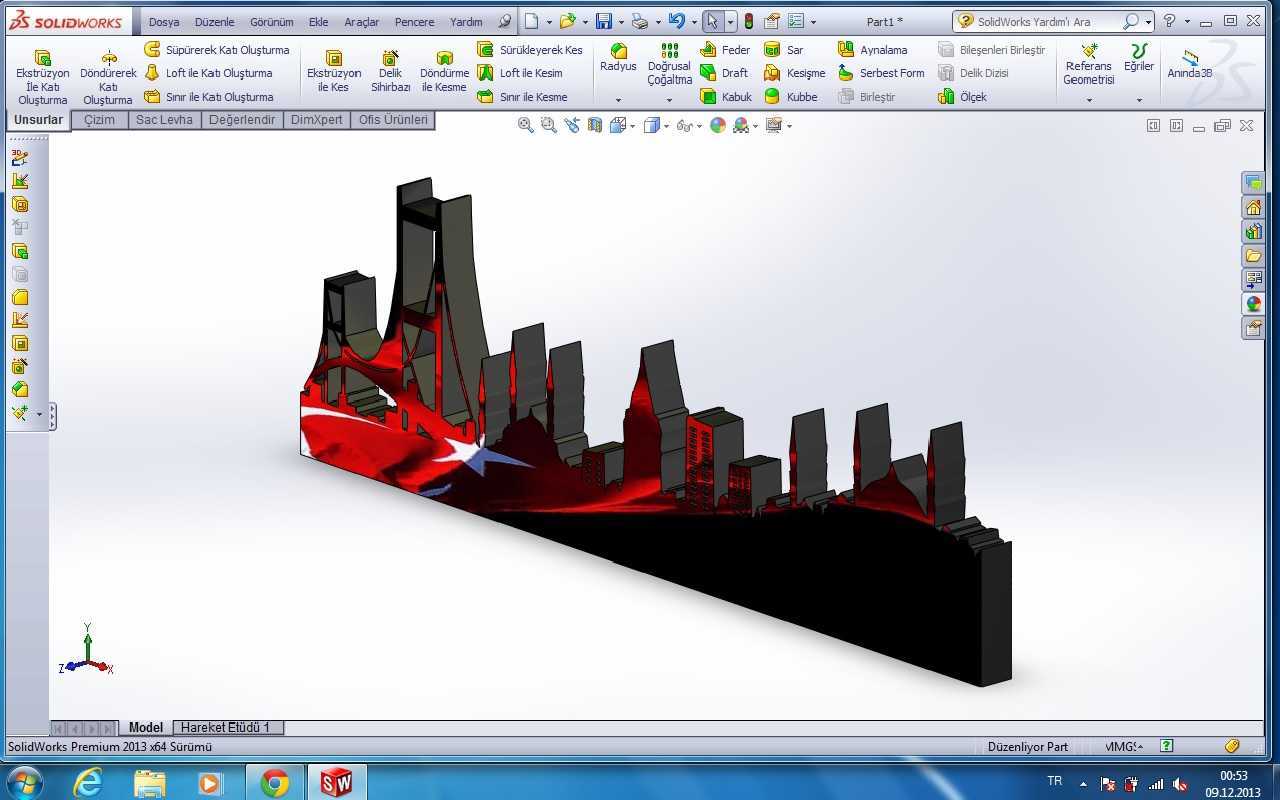Open Delik Sihirbazı
This screenshot has width=1280, height=800.
click(391, 72)
